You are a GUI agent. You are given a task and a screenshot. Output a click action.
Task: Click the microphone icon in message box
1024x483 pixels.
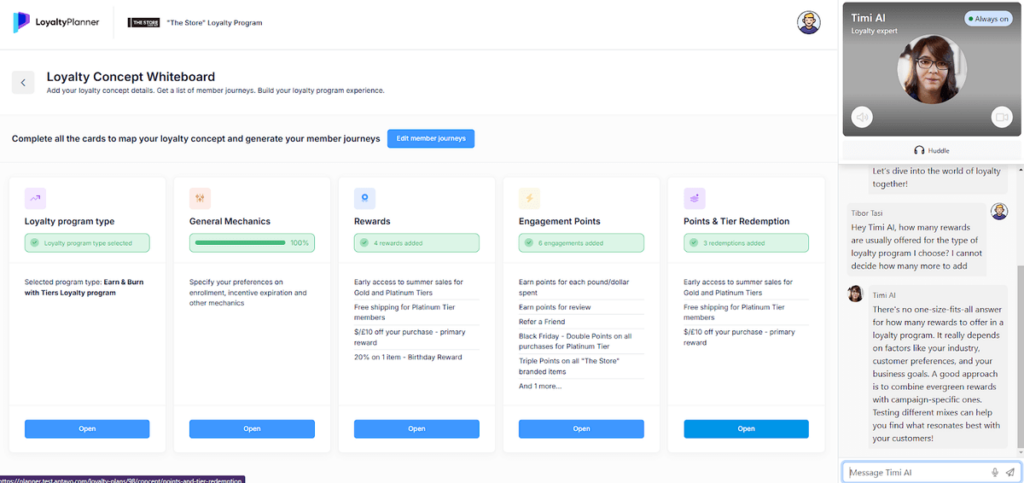tap(995, 472)
